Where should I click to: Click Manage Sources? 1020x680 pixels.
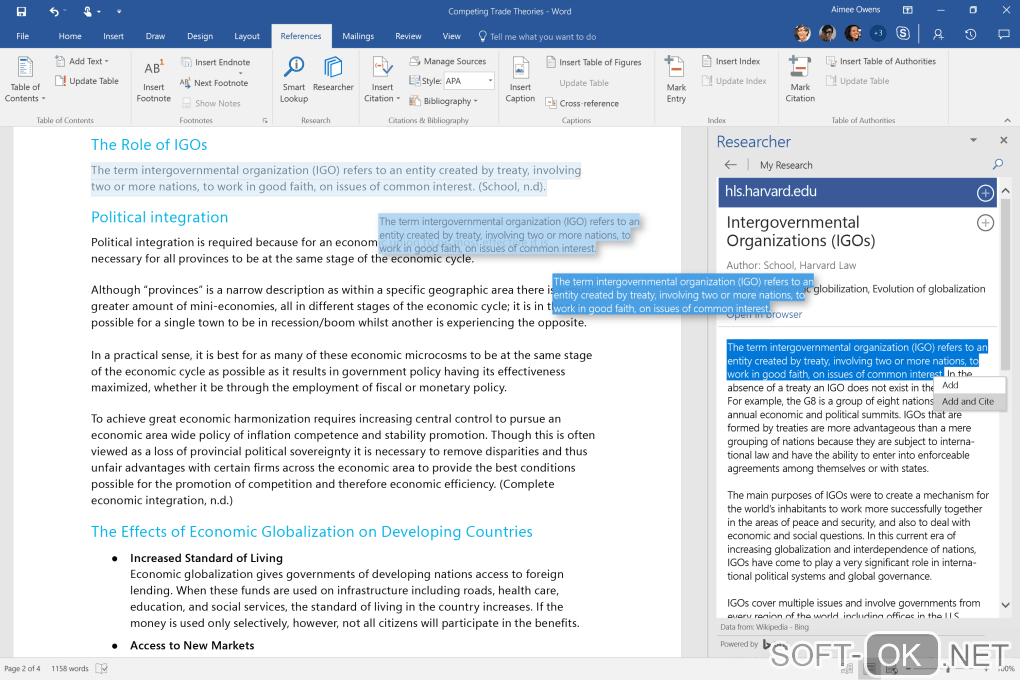pos(448,61)
